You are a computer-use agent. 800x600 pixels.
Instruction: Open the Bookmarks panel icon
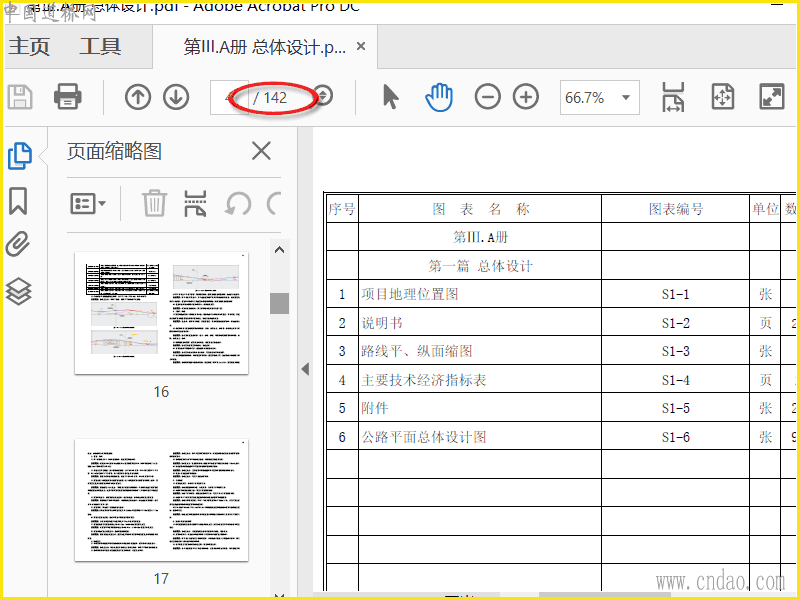pos(18,201)
